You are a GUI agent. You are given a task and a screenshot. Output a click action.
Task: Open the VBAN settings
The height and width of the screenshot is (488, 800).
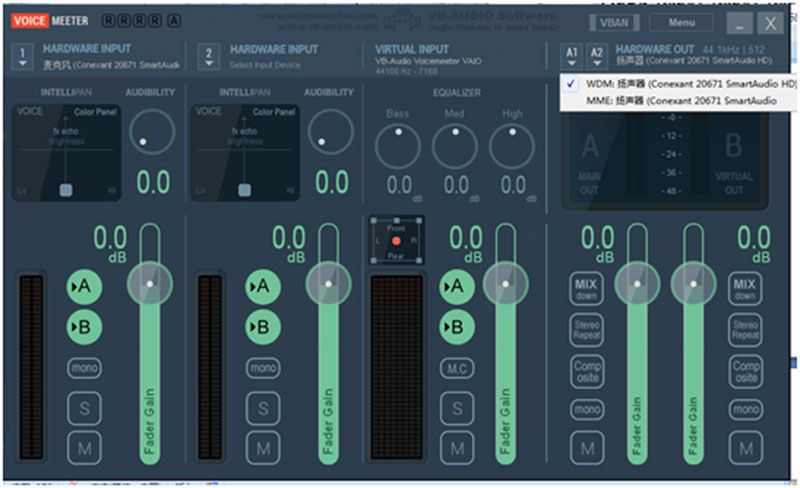tap(614, 23)
